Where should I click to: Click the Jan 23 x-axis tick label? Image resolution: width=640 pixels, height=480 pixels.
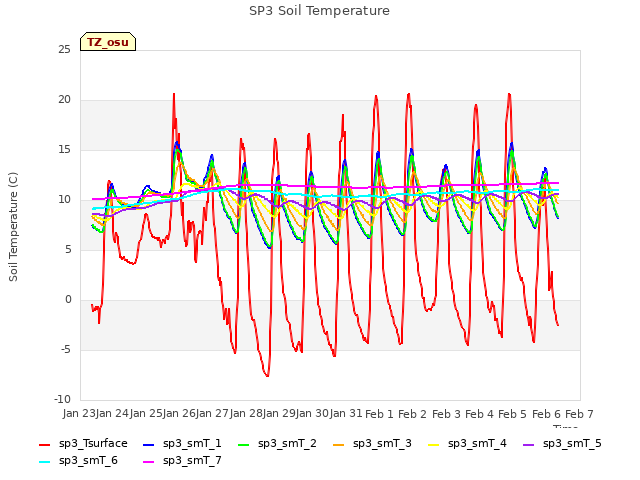[x=79, y=413]
